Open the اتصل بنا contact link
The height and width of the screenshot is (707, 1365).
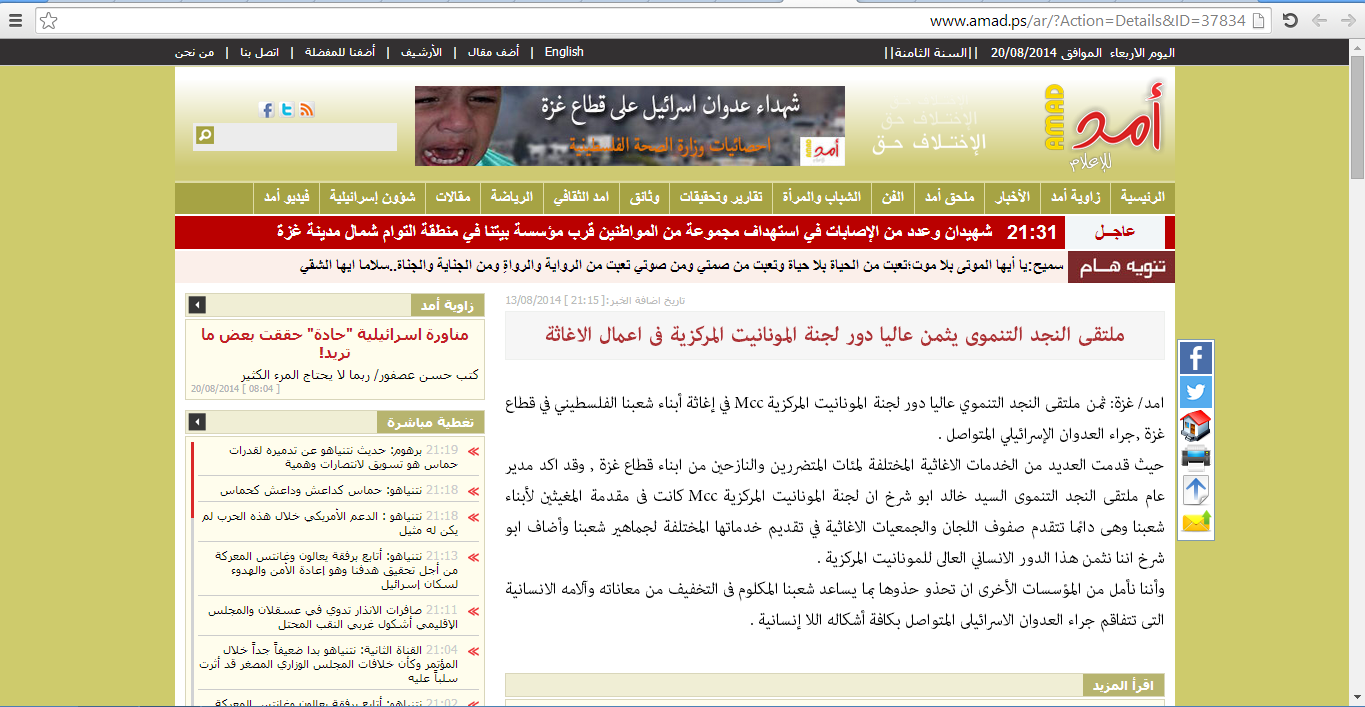pyautogui.click(x=259, y=52)
